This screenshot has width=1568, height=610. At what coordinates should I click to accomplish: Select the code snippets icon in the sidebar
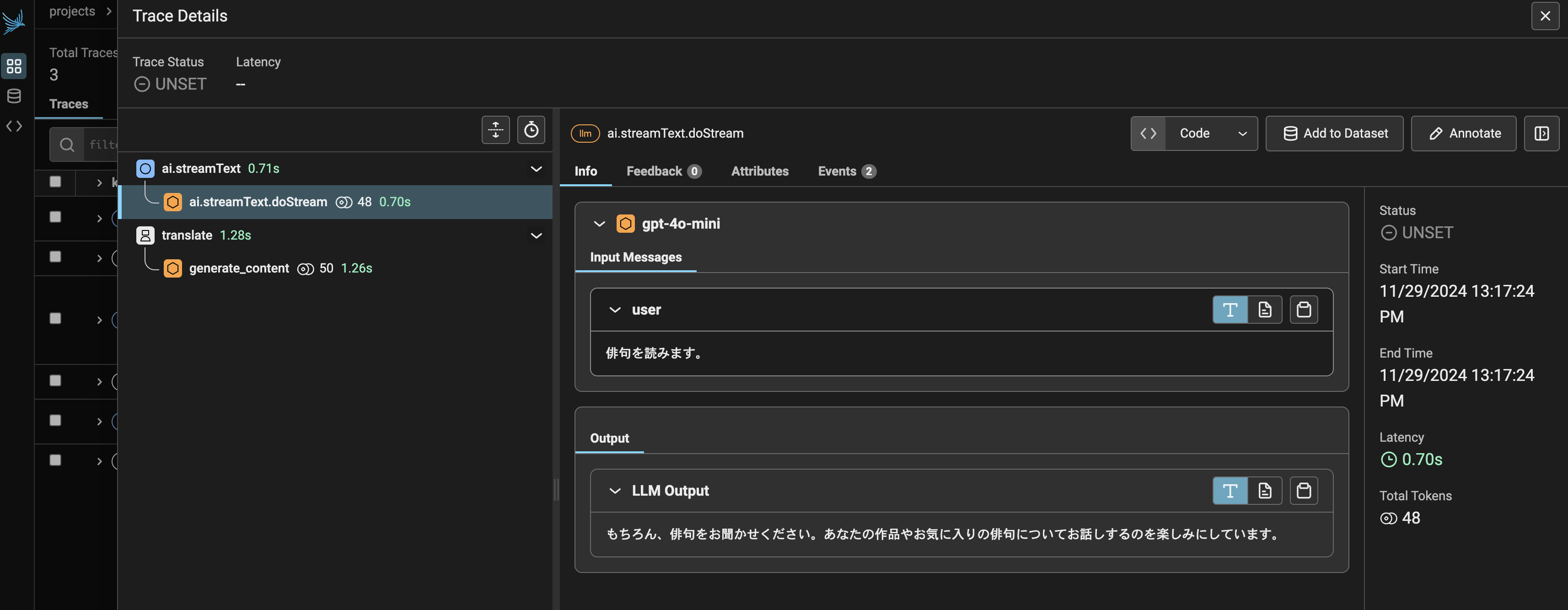tap(14, 126)
